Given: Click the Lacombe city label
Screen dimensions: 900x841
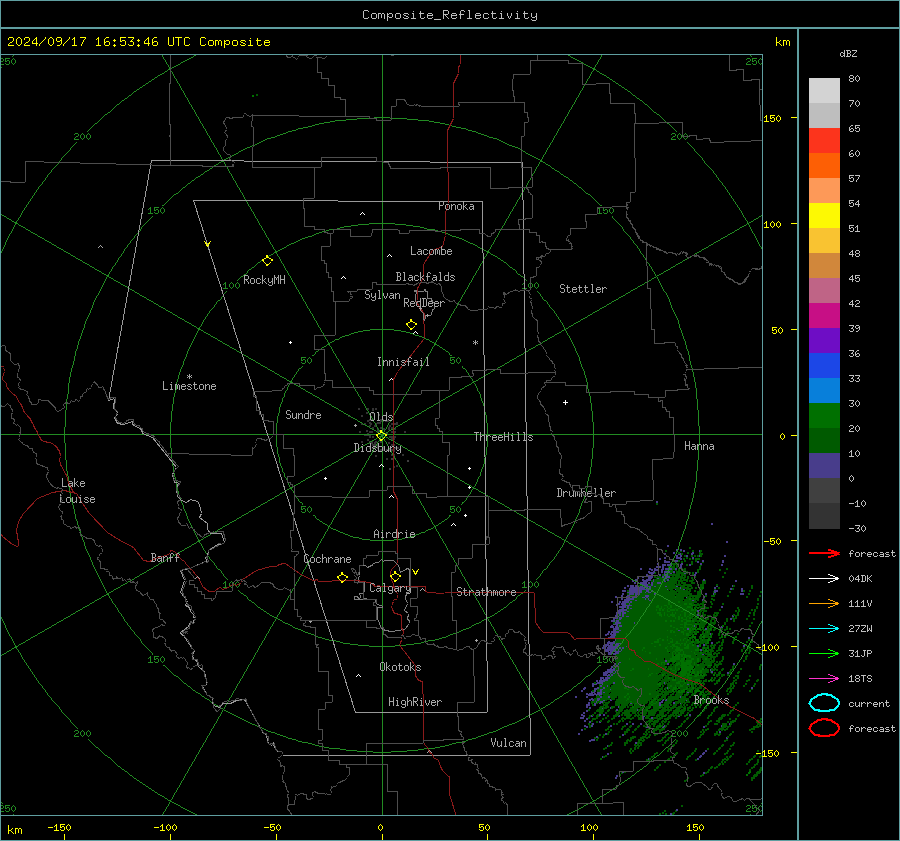Looking at the screenshot, I should pos(431,251).
